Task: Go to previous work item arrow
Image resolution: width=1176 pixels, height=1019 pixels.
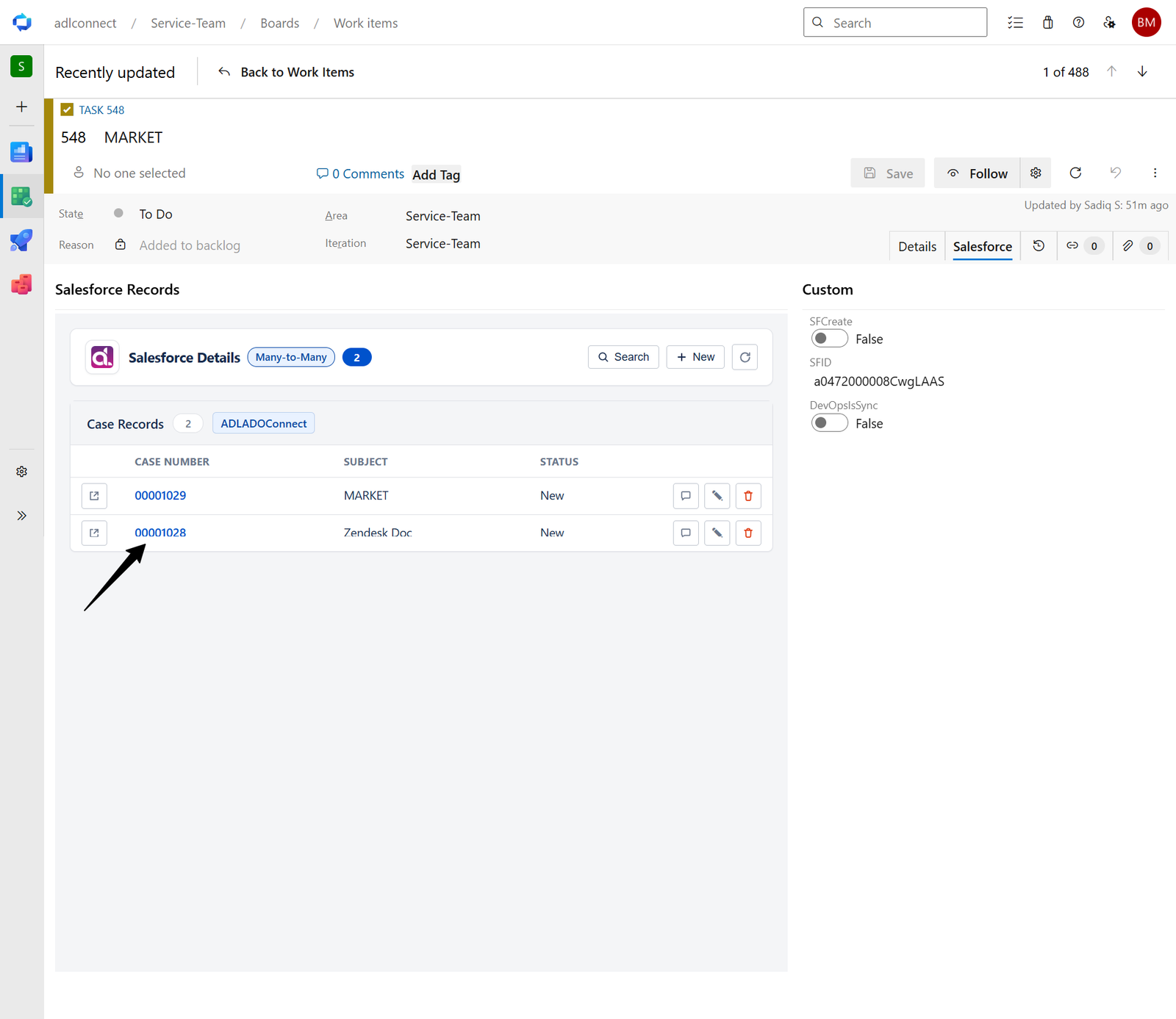Action: (x=1111, y=71)
